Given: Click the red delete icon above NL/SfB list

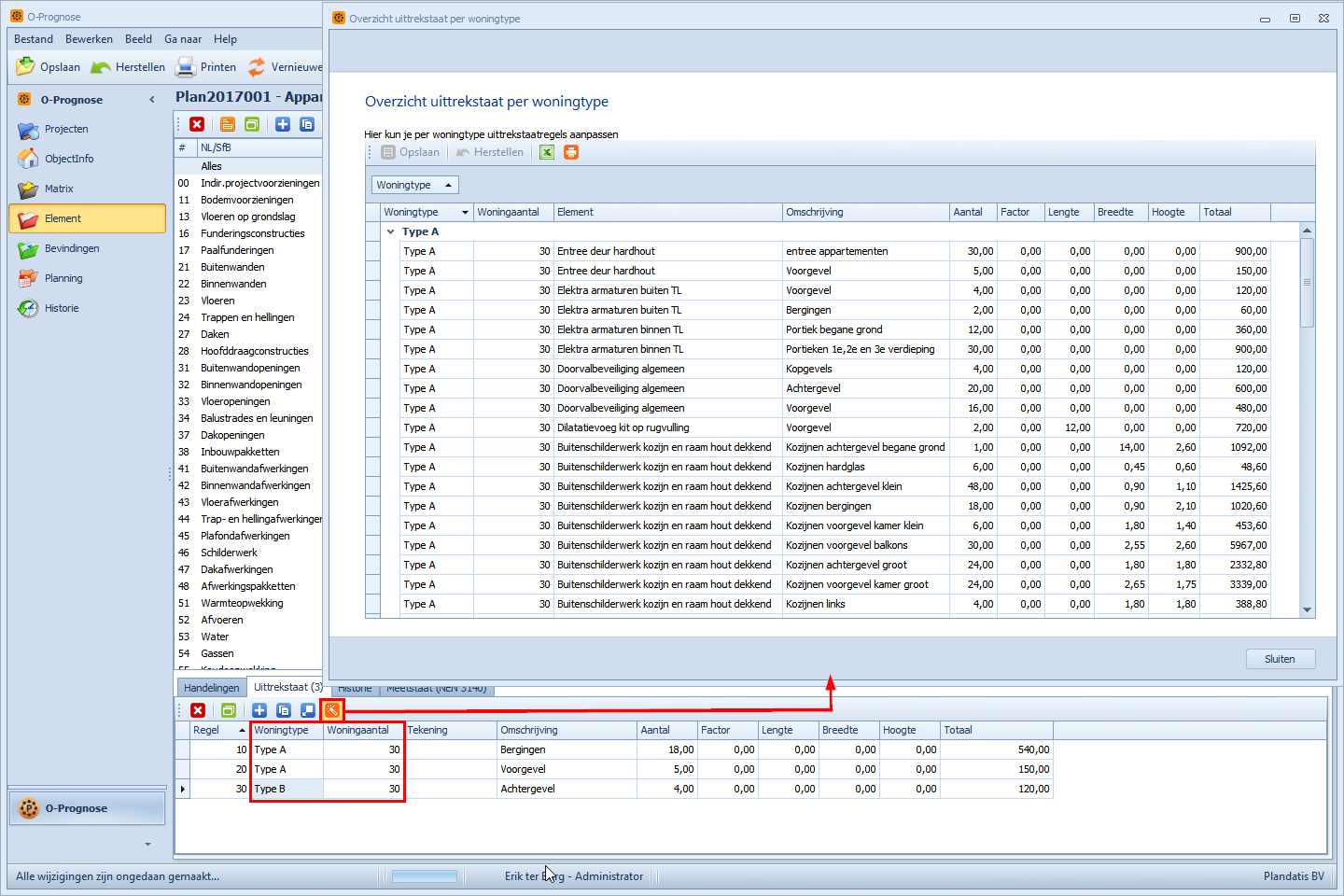Looking at the screenshot, I should click(x=197, y=124).
